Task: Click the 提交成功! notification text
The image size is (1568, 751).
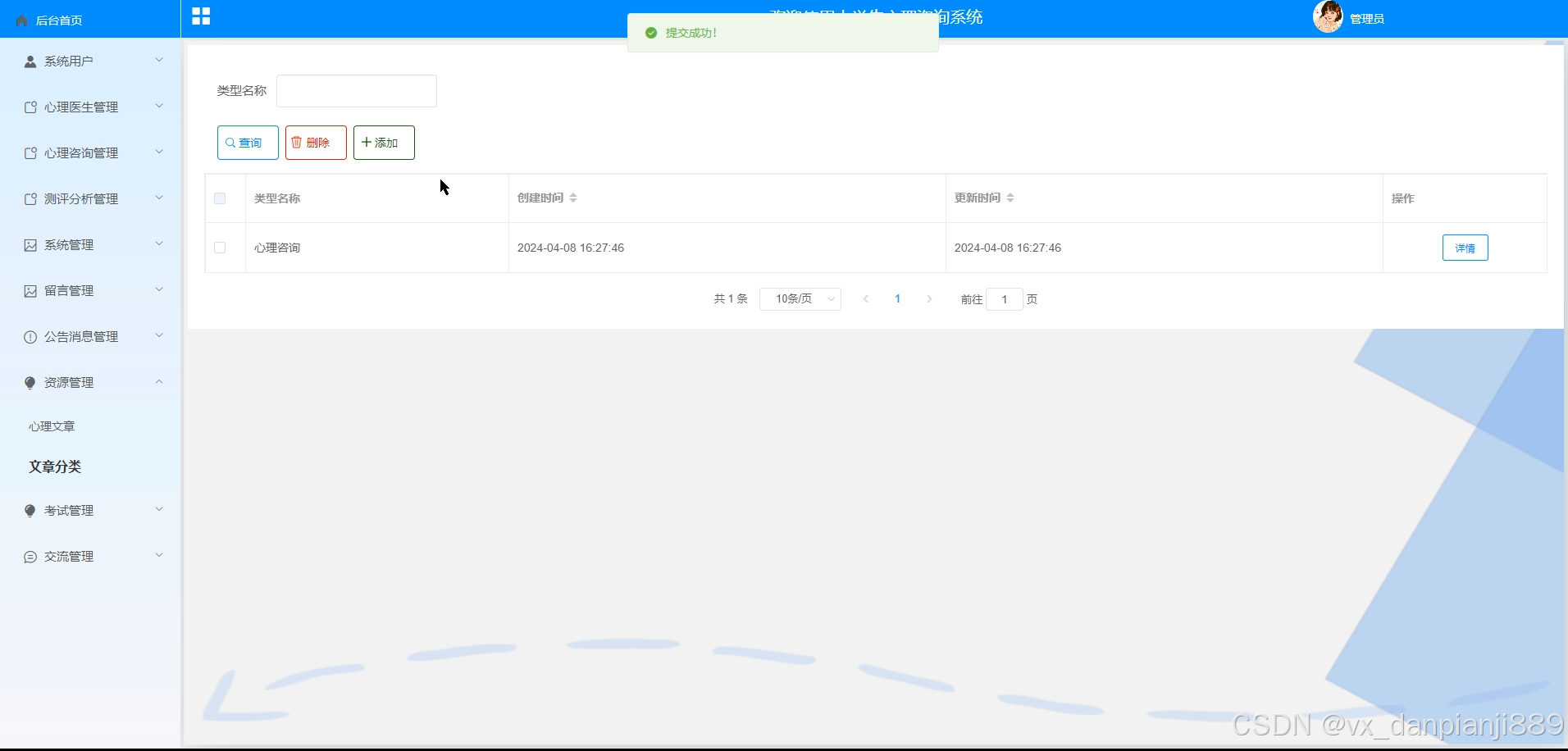Action: (x=691, y=33)
